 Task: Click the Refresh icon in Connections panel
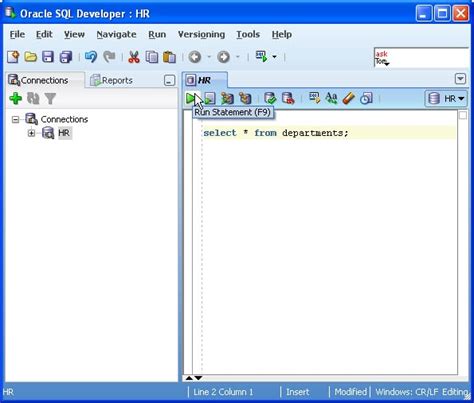click(x=33, y=98)
